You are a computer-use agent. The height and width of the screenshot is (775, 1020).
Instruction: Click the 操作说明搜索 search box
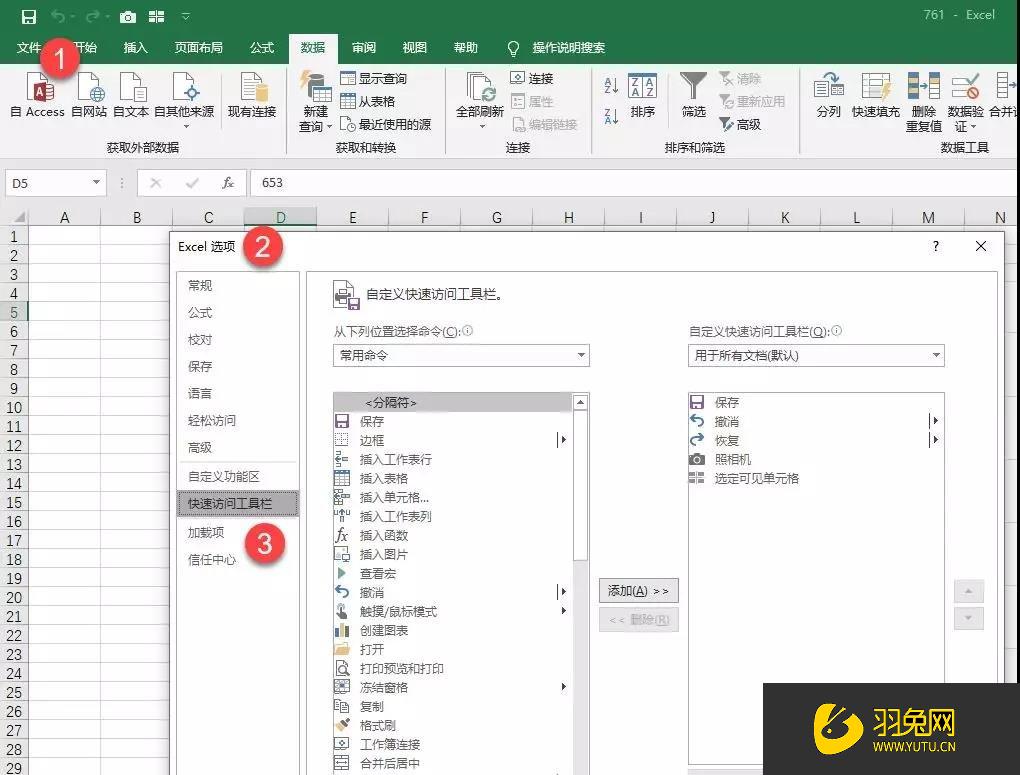(568, 48)
